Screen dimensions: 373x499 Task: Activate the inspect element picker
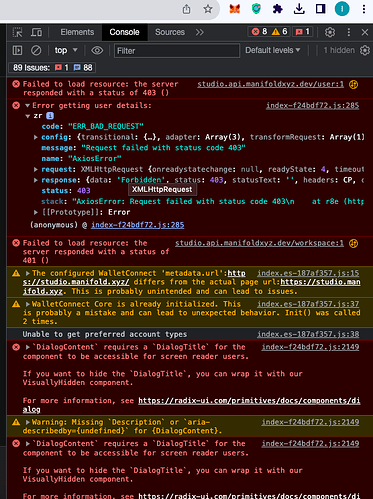(x=17, y=32)
